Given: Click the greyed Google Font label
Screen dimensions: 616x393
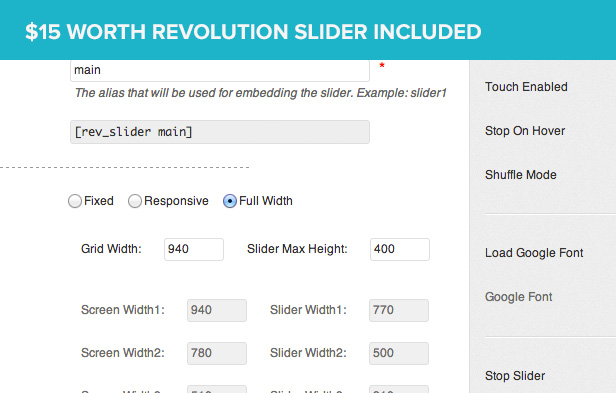Looking at the screenshot, I should [x=519, y=297].
